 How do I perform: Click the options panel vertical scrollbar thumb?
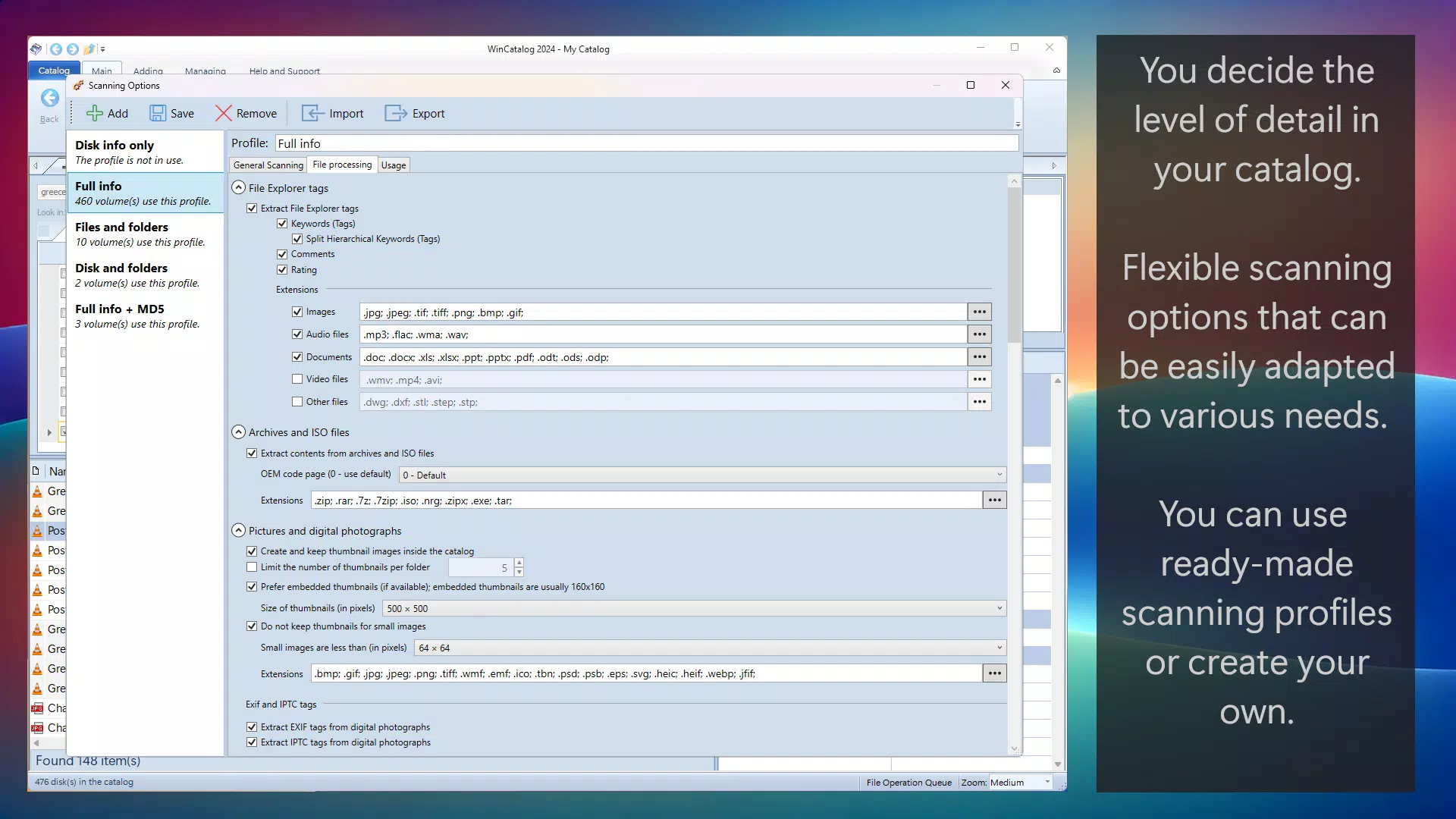point(1014,264)
